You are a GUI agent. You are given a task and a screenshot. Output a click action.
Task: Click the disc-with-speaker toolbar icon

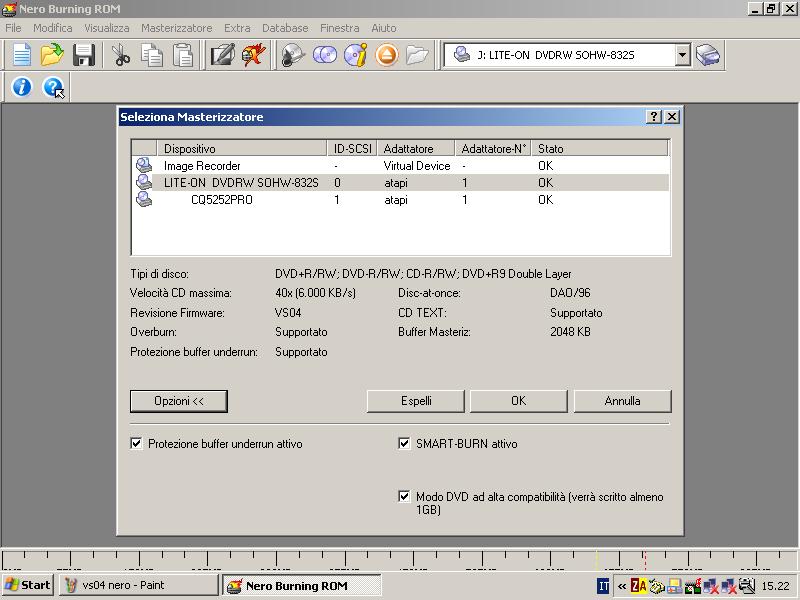coord(293,55)
